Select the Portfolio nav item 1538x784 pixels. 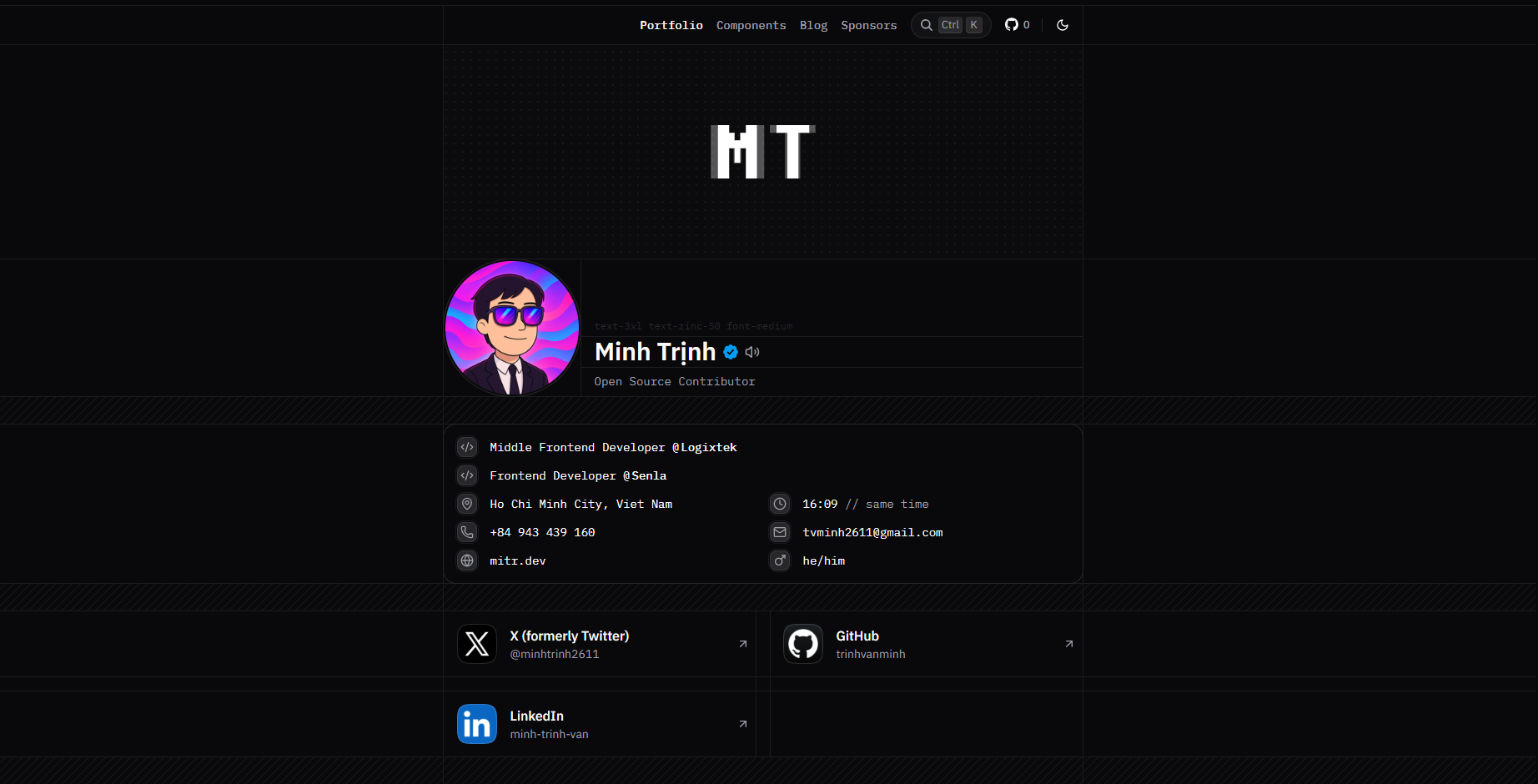click(671, 24)
